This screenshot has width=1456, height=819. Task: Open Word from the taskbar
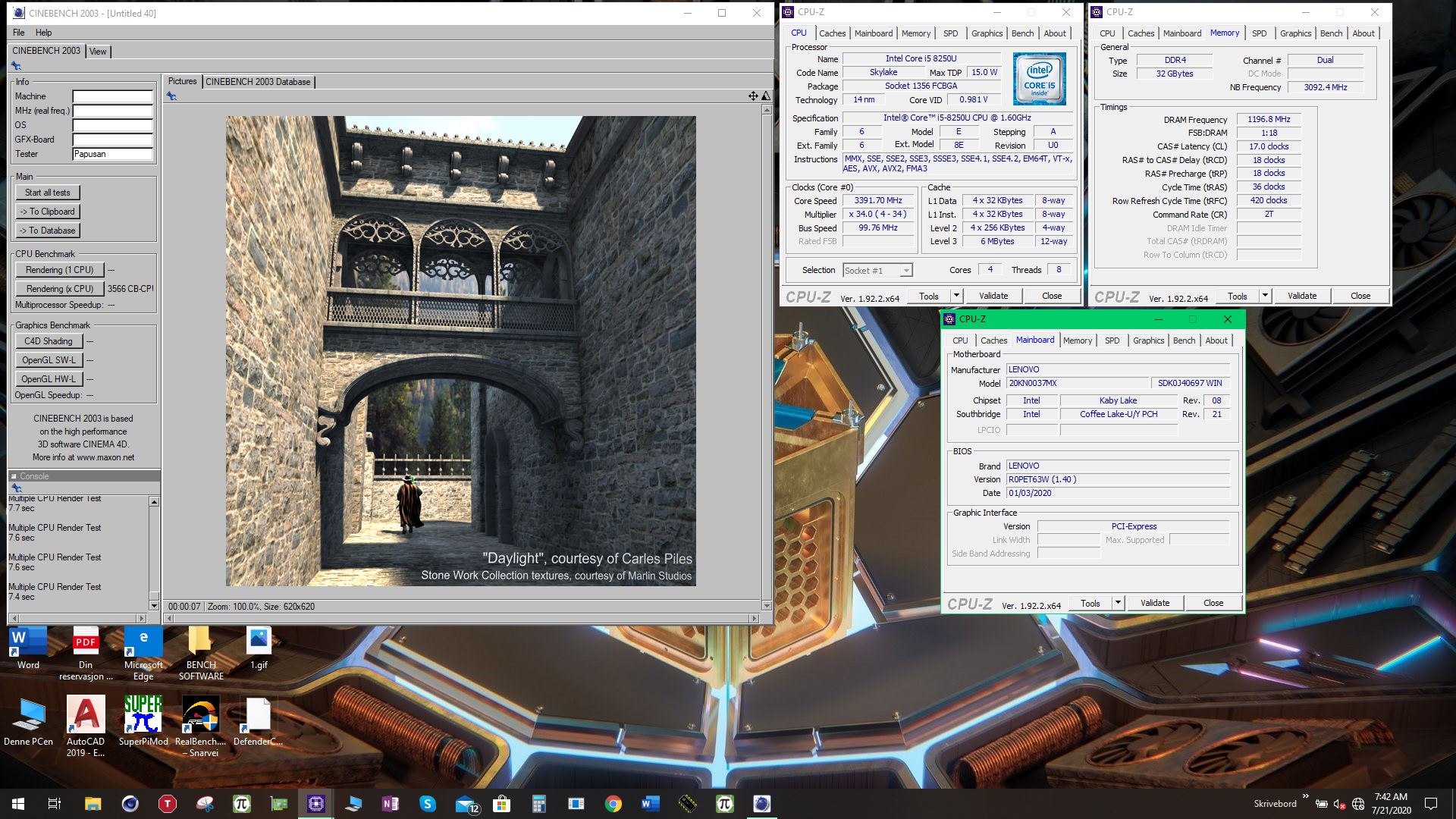click(650, 804)
